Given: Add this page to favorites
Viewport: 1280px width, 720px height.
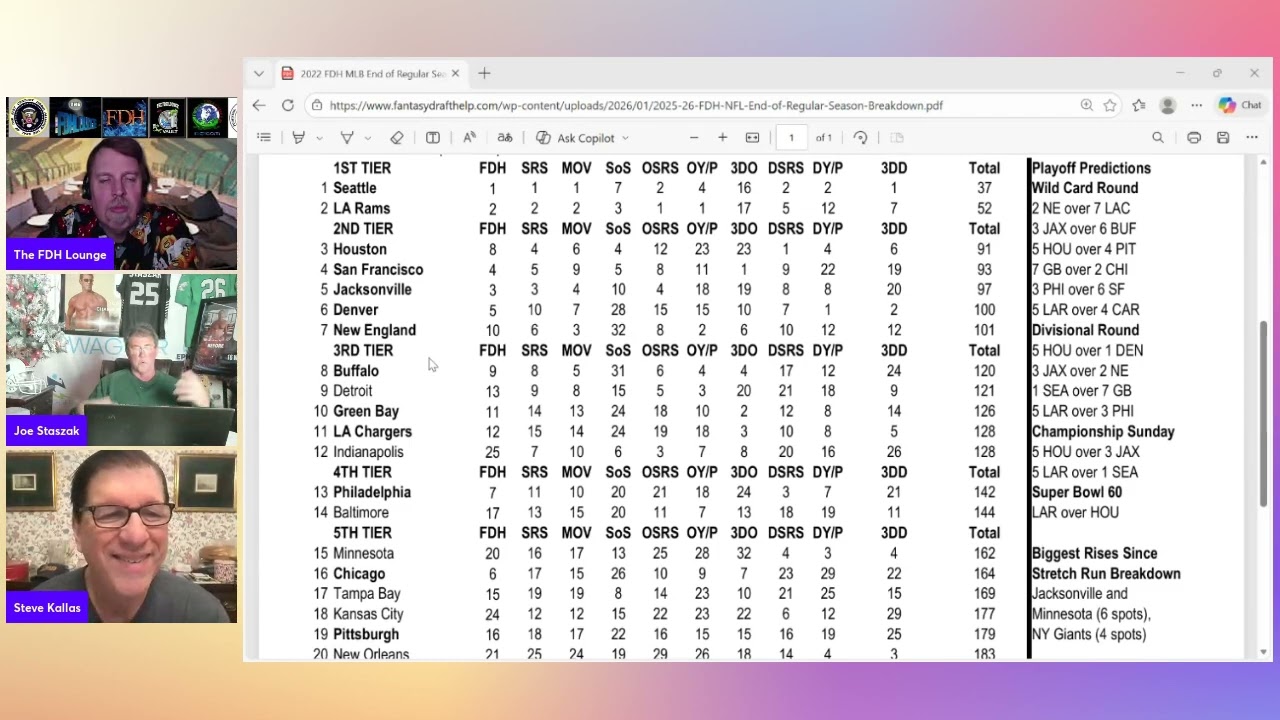Looking at the screenshot, I should click(x=1110, y=105).
